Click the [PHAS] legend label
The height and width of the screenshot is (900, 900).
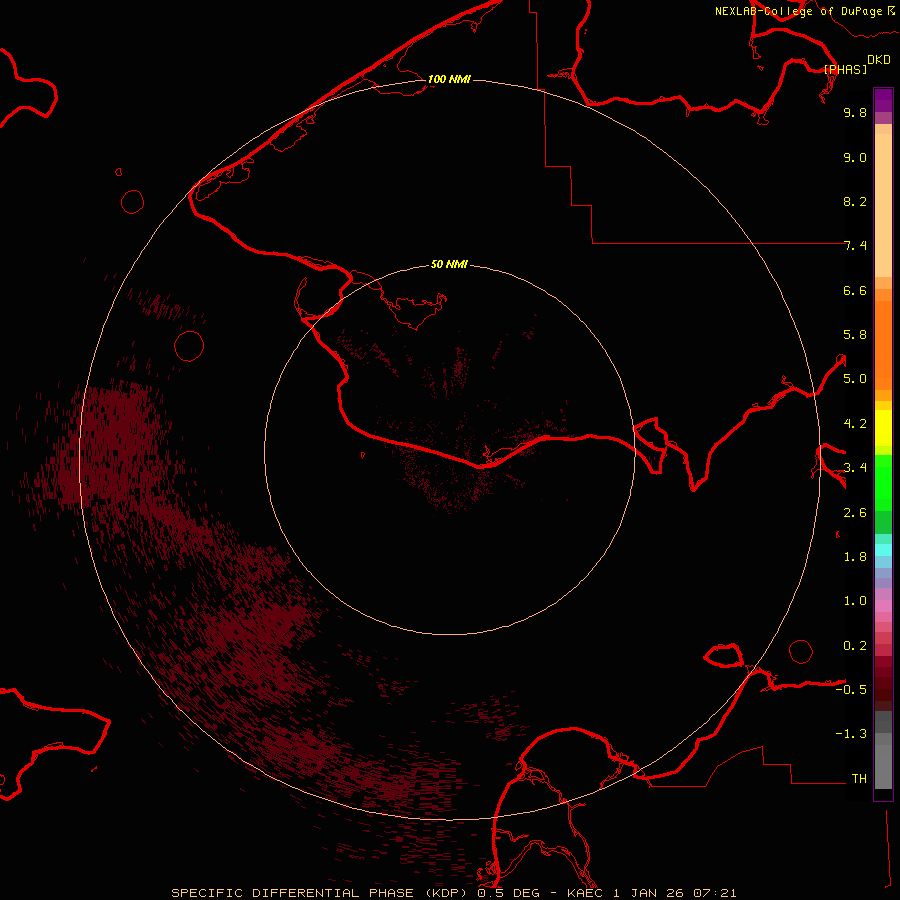[x=845, y=70]
